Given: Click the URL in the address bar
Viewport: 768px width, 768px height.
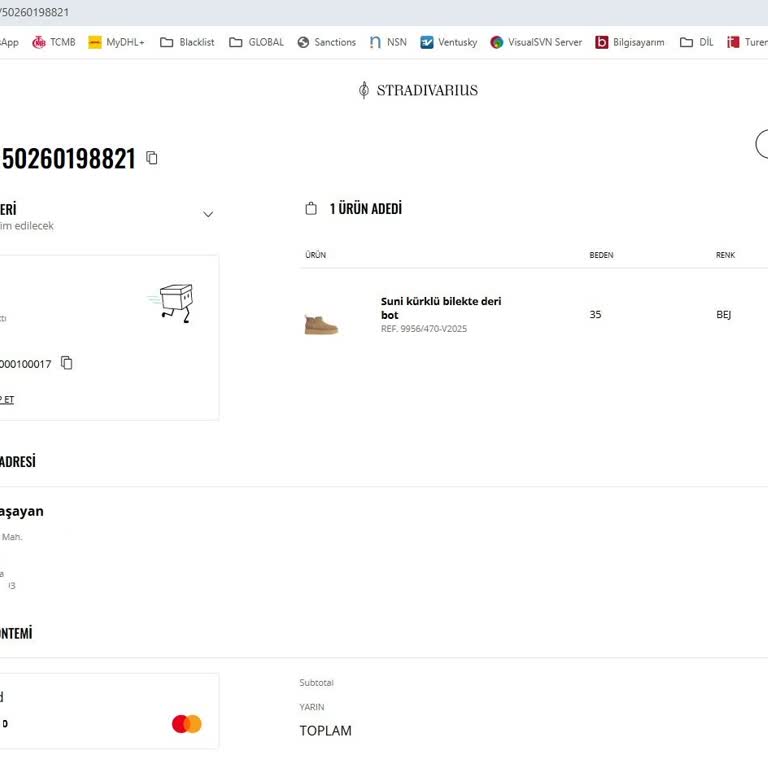Looking at the screenshot, I should (34, 12).
